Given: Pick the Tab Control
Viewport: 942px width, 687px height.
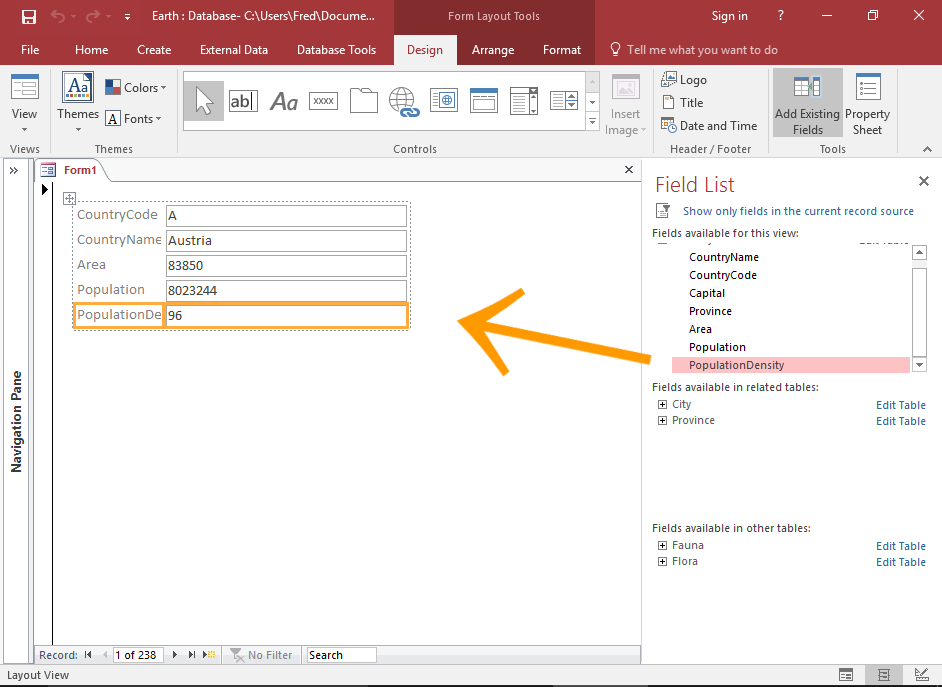Looking at the screenshot, I should pyautogui.click(x=363, y=101).
